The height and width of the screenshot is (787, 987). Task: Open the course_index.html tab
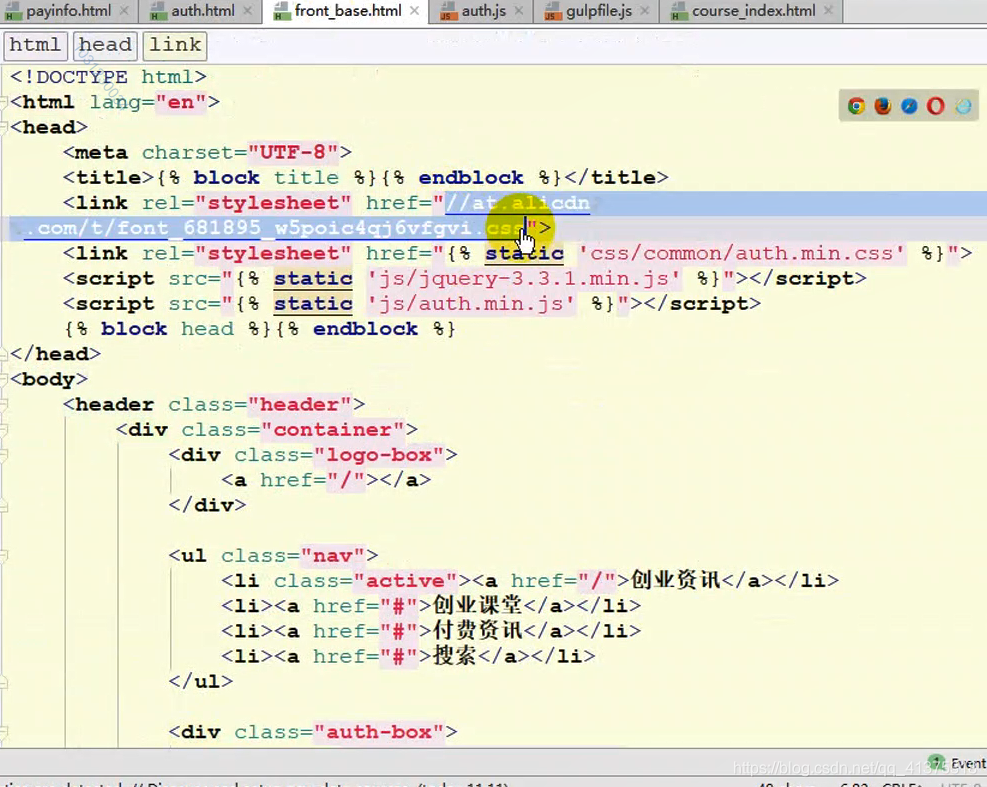[753, 11]
